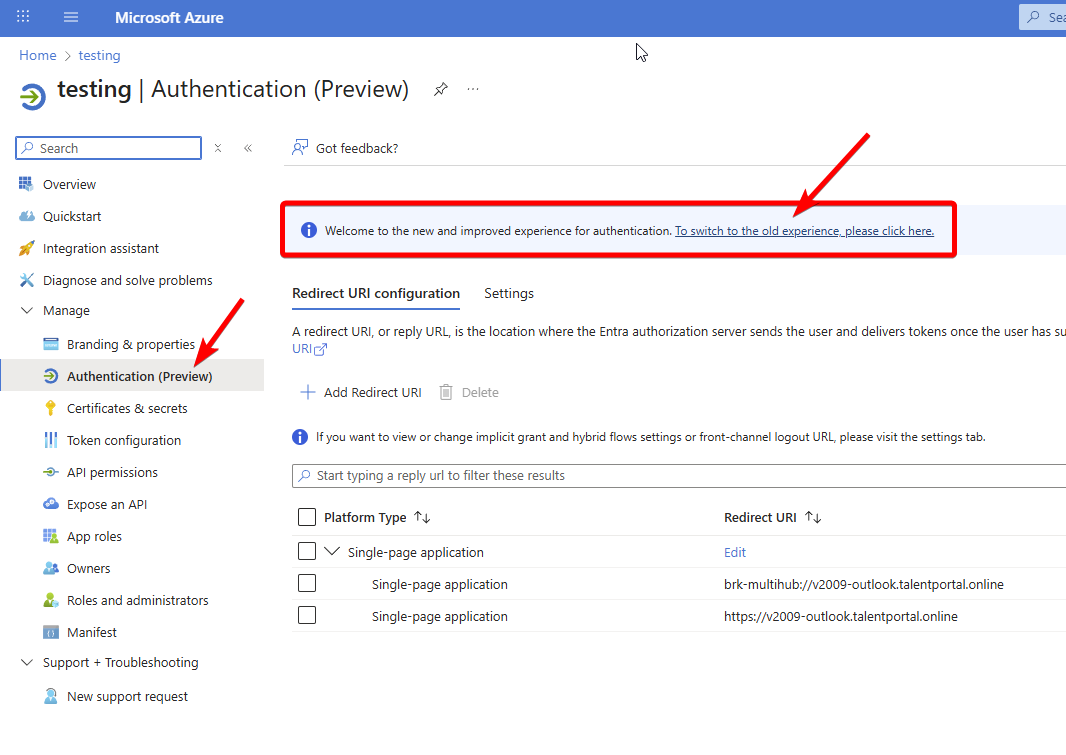
Task: Select the Redirect URI configuration tab
Action: point(376,294)
